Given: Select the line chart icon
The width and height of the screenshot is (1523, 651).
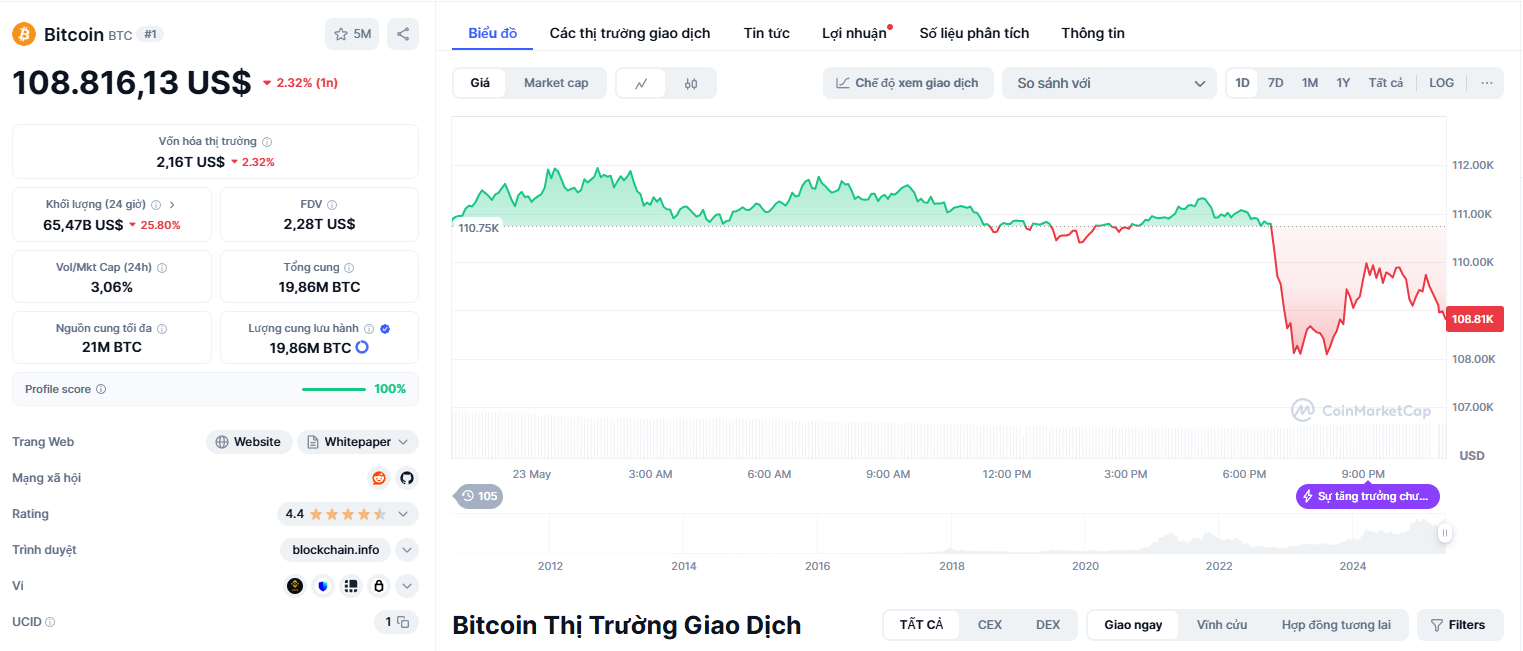Looking at the screenshot, I should point(642,83).
